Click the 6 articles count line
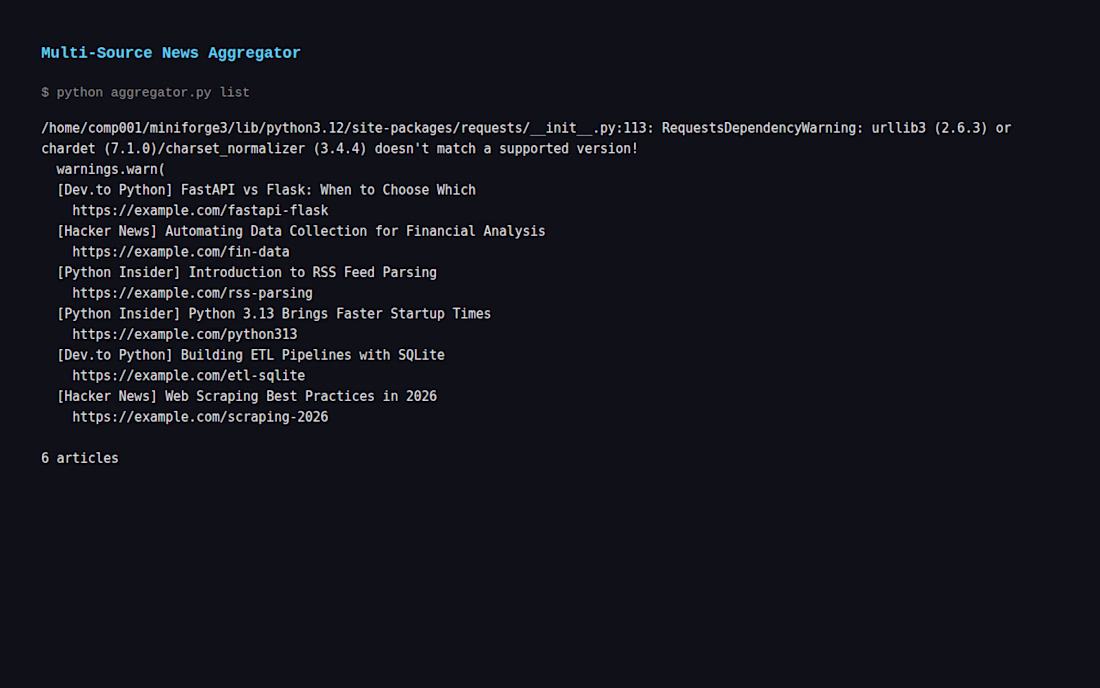 pos(80,458)
